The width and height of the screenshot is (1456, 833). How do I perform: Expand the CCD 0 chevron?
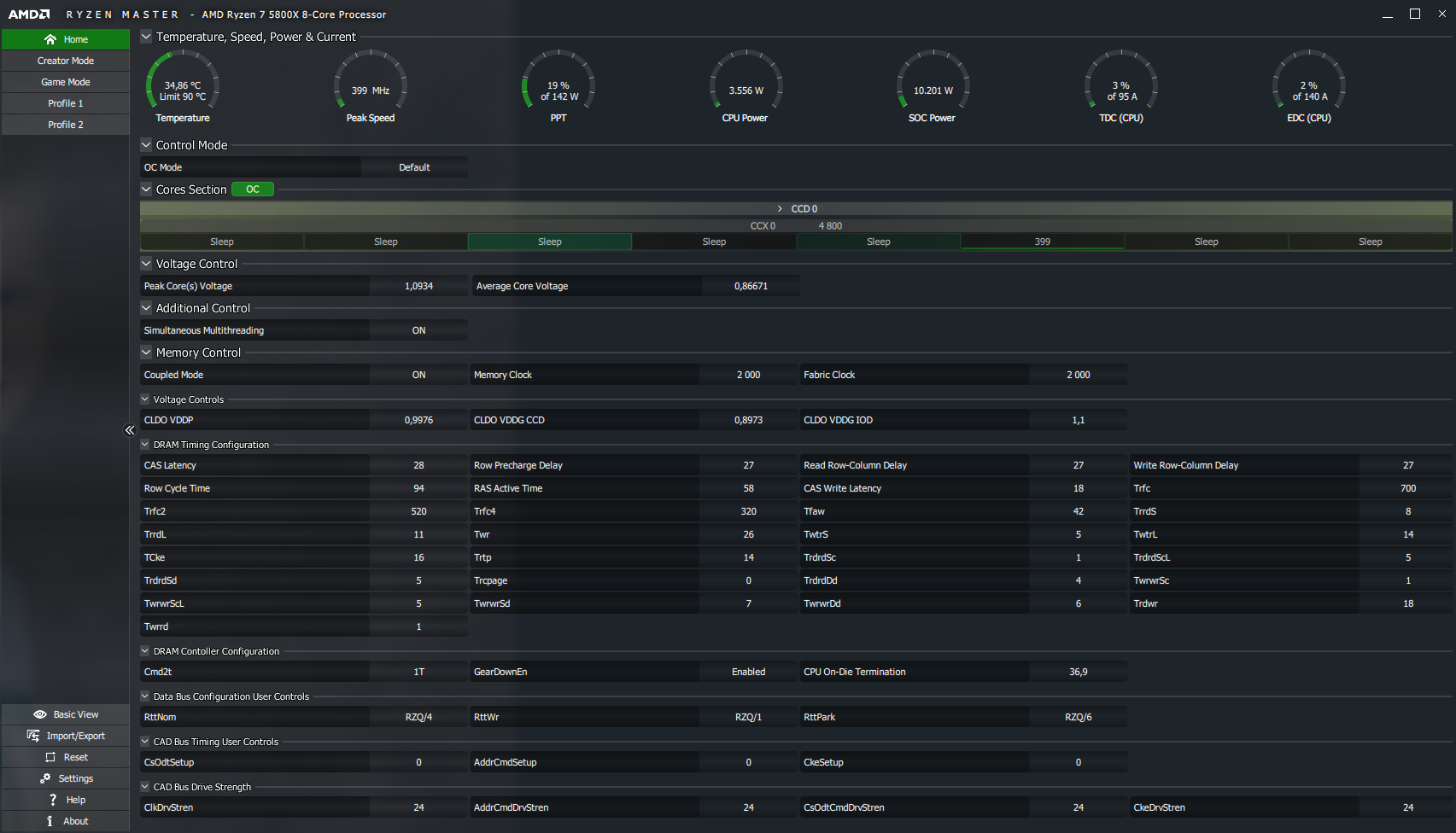click(780, 208)
